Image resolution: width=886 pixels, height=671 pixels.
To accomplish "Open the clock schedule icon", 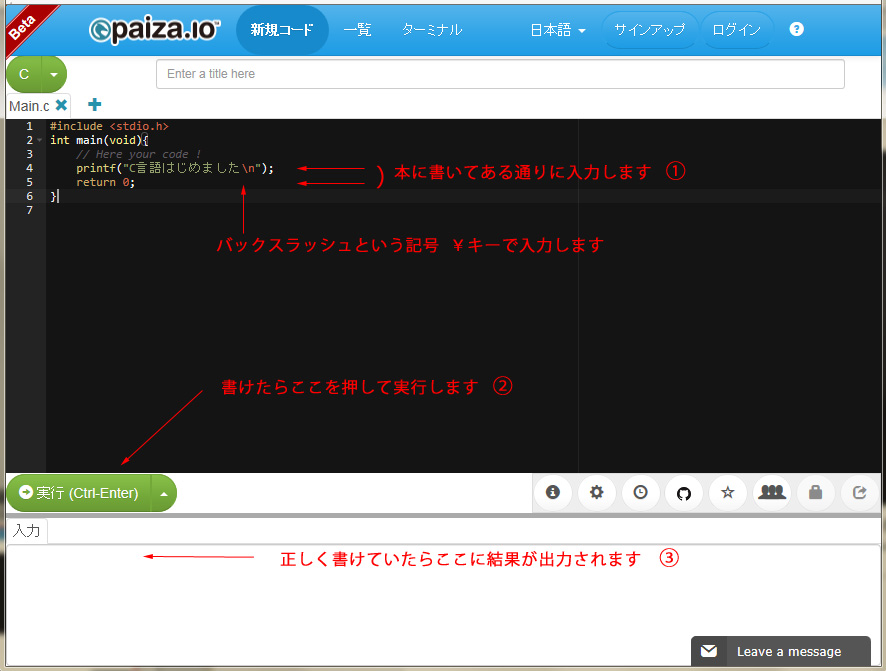I will 640,493.
